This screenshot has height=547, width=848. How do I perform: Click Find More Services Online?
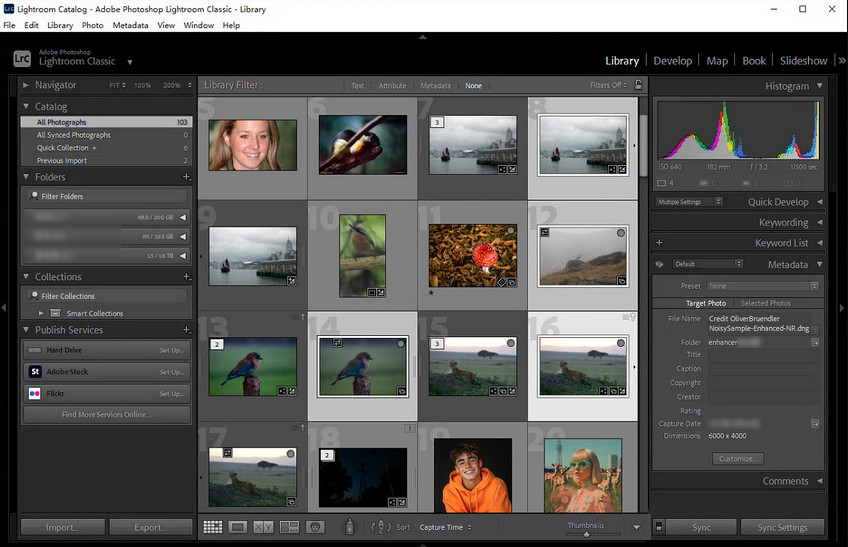coord(107,414)
